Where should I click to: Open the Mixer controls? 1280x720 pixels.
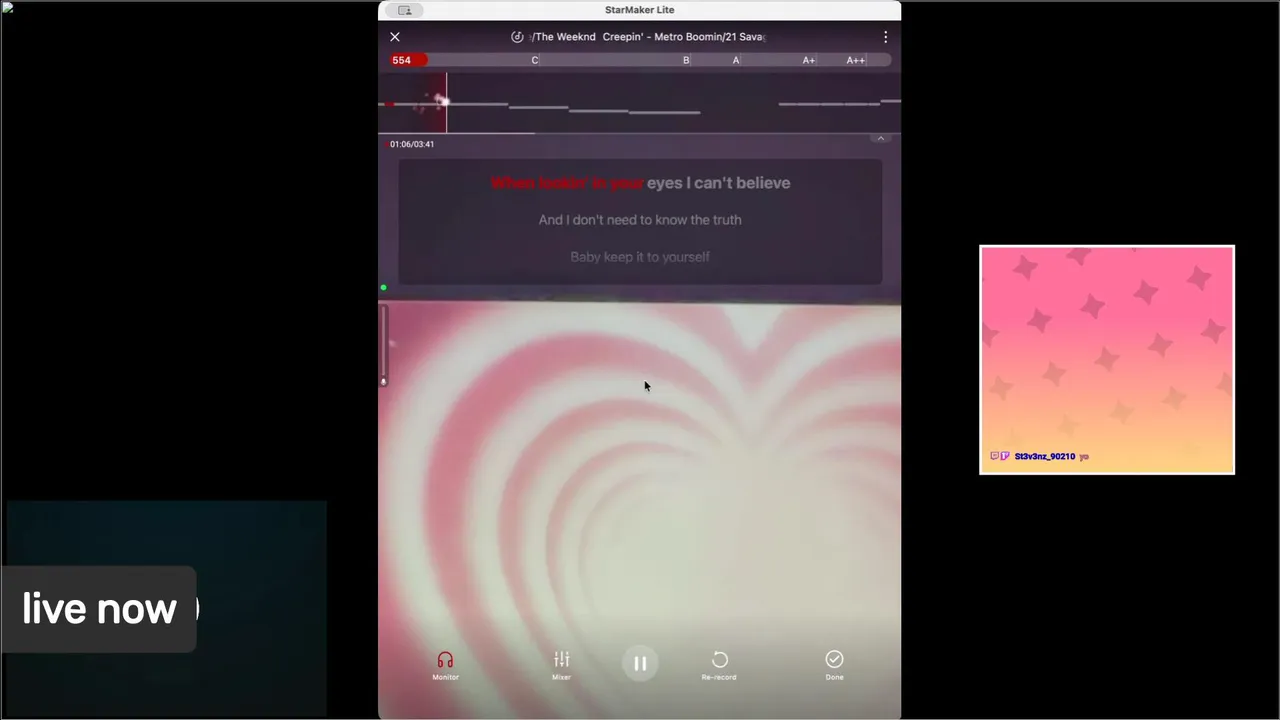click(x=562, y=660)
